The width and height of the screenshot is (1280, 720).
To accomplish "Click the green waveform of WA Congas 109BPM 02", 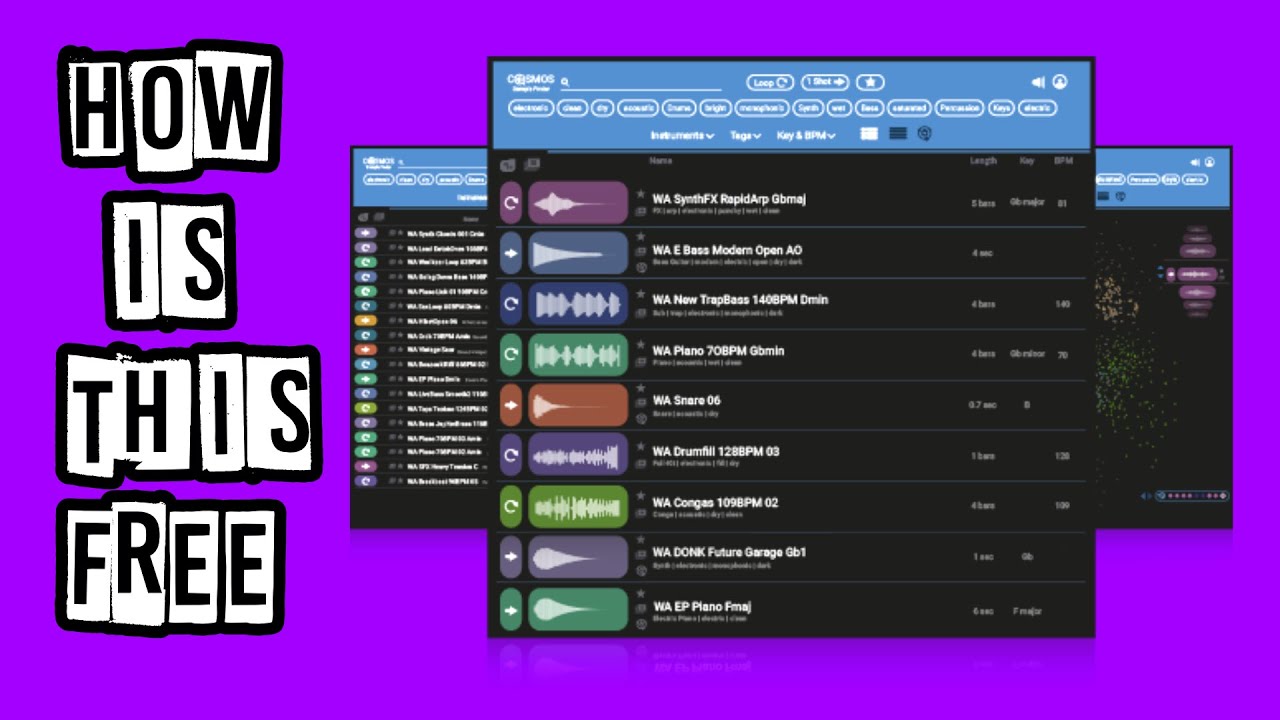I will pos(578,507).
